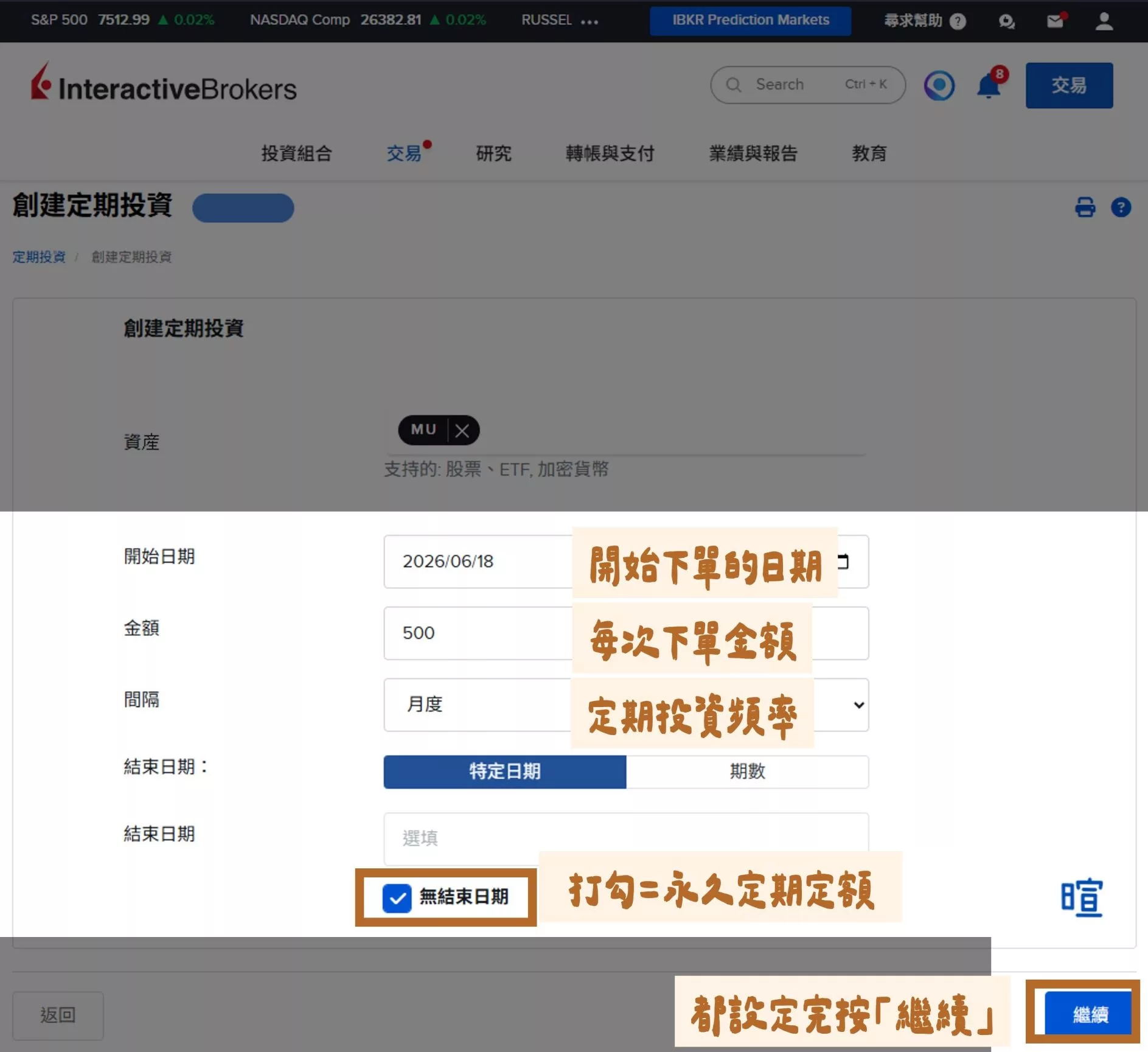Image resolution: width=1148 pixels, height=1052 pixels.
Task: Click the 返回 back button
Action: pyautogui.click(x=58, y=1015)
